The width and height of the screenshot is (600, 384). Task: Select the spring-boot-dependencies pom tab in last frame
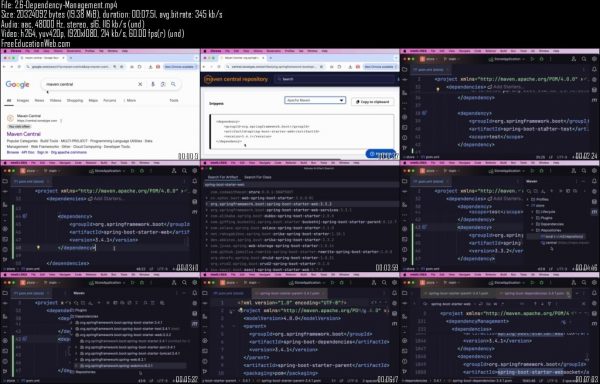pos(534,293)
